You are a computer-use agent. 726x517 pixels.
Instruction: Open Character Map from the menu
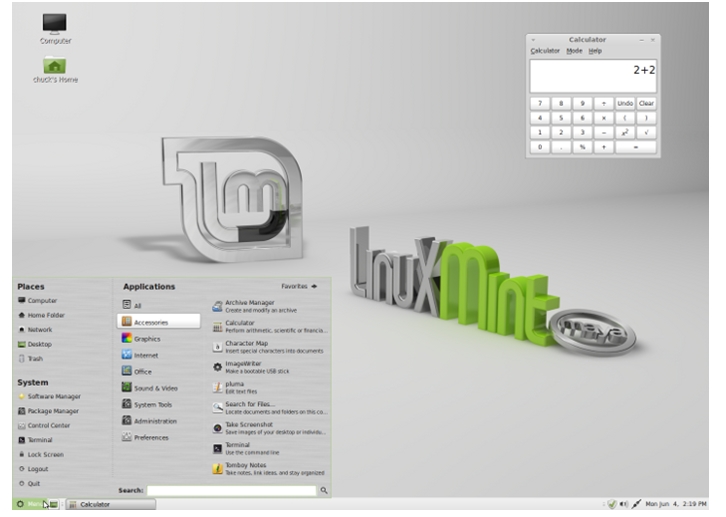tap(270, 347)
